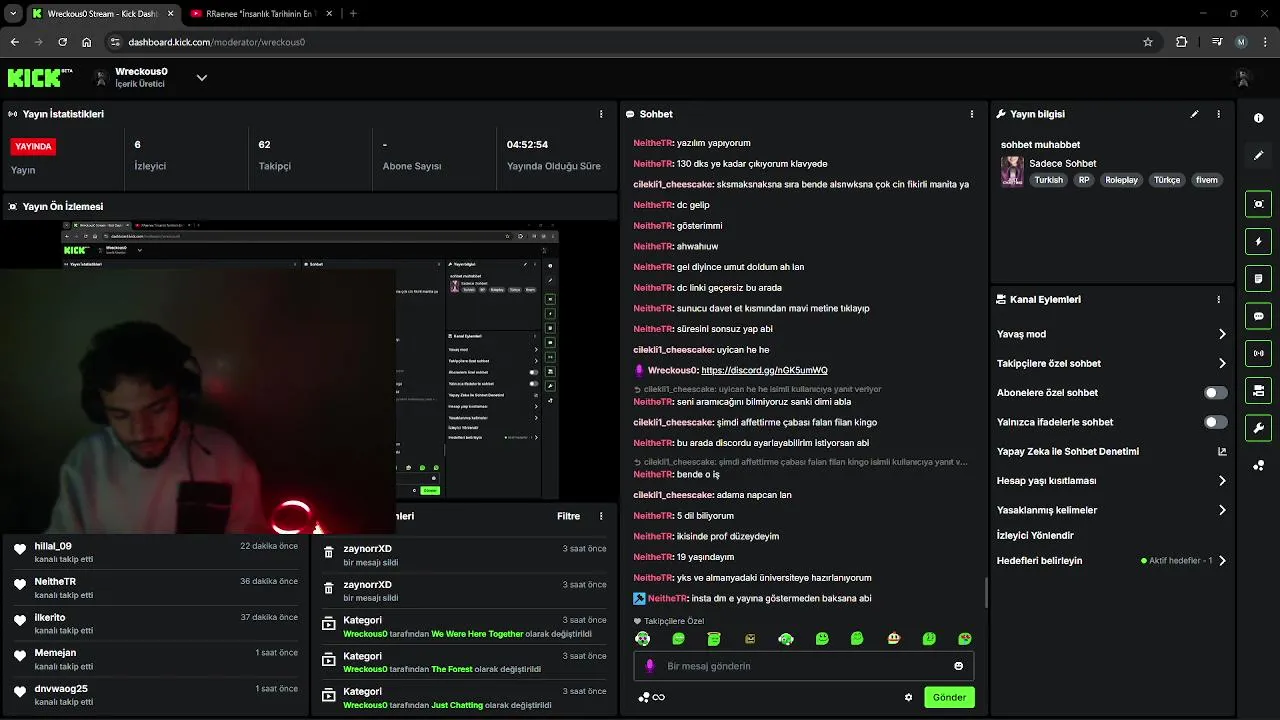Select the Wreckous0 Stream Kick Dashboard tab

pyautogui.click(x=103, y=13)
